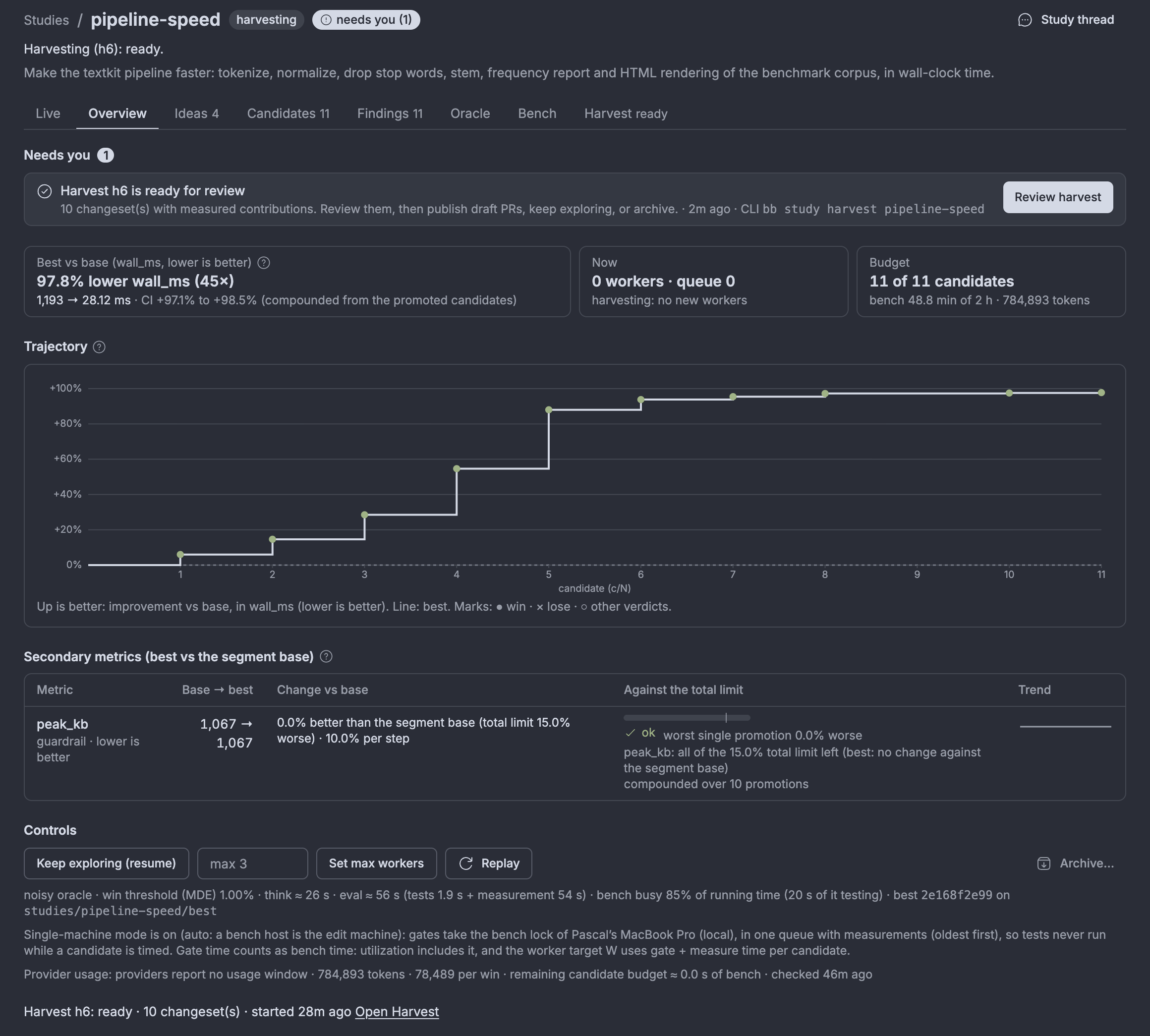Click the 97.8% lower wall_ms (45×) text
The height and width of the screenshot is (1036, 1150).
(135, 281)
